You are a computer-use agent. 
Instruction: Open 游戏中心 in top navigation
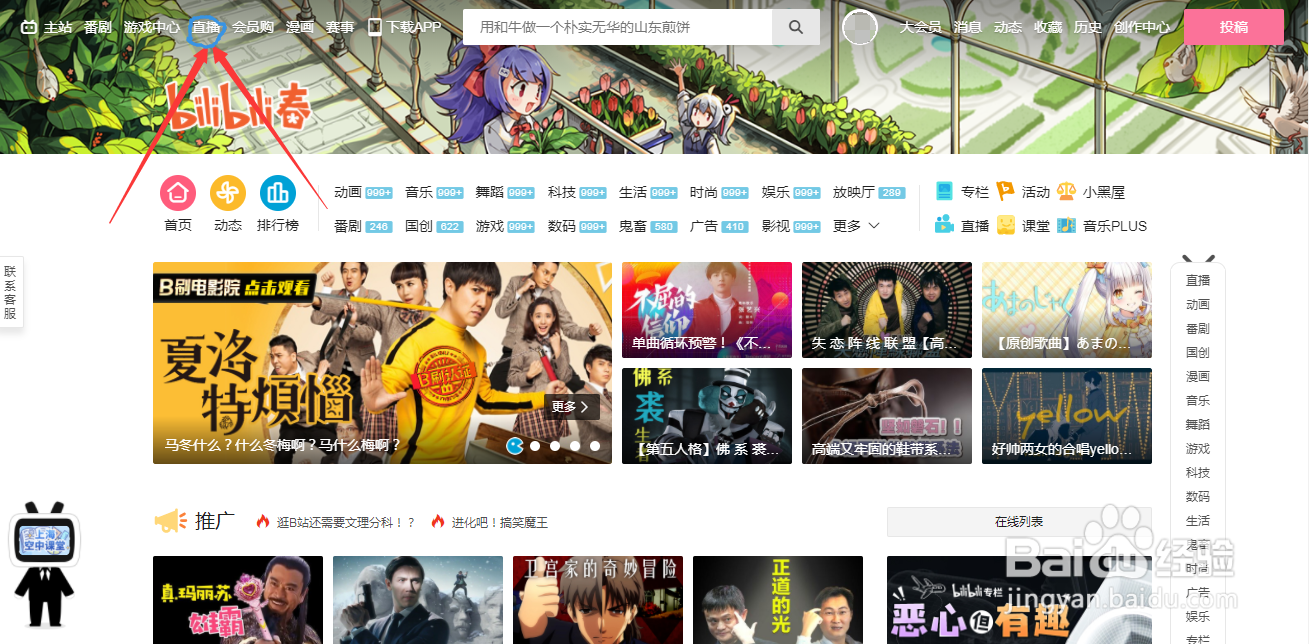point(152,27)
